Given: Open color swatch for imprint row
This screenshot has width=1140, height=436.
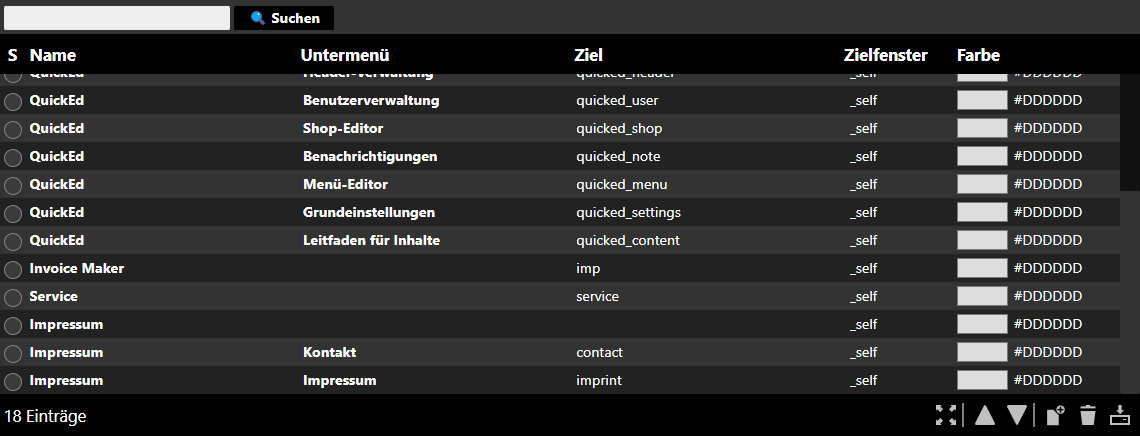Looking at the screenshot, I should click(x=982, y=380).
